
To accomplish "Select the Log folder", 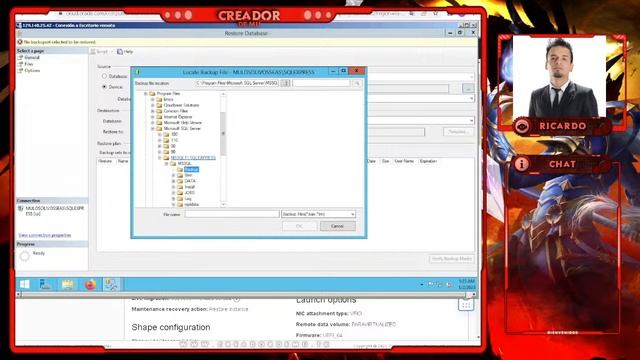I will click(x=188, y=198).
